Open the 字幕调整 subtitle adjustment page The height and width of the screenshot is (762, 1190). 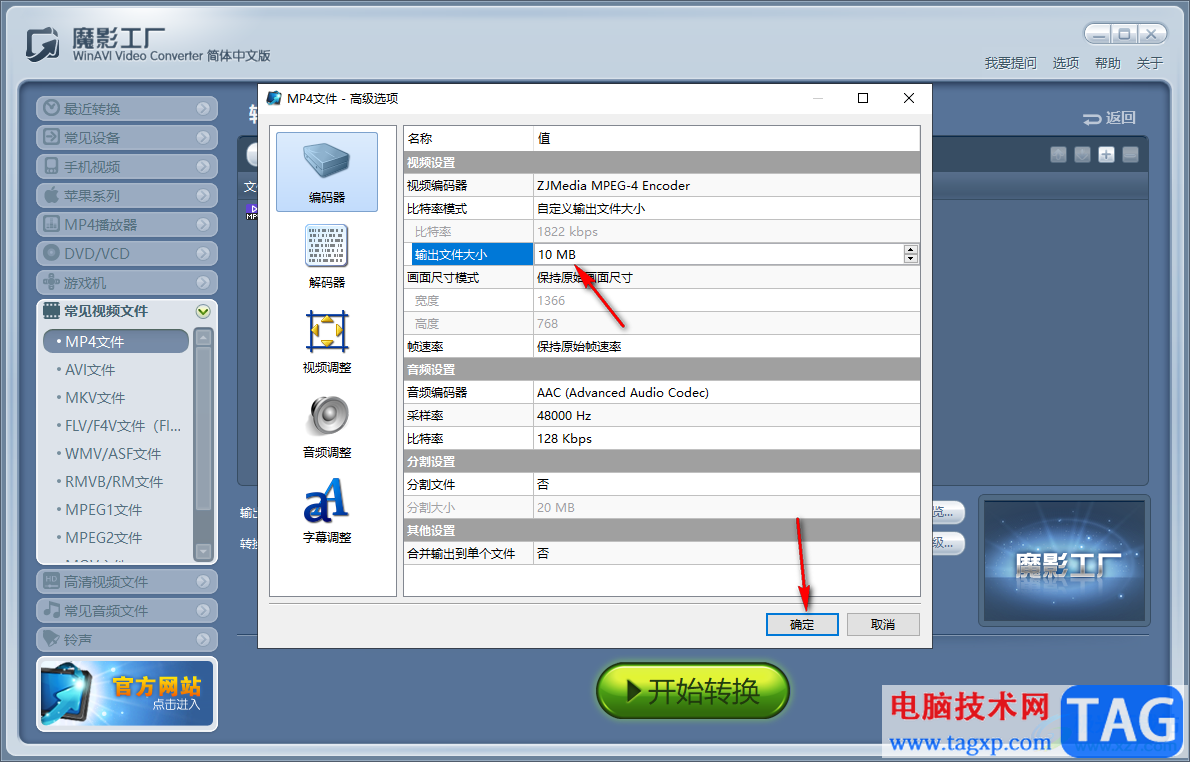327,512
